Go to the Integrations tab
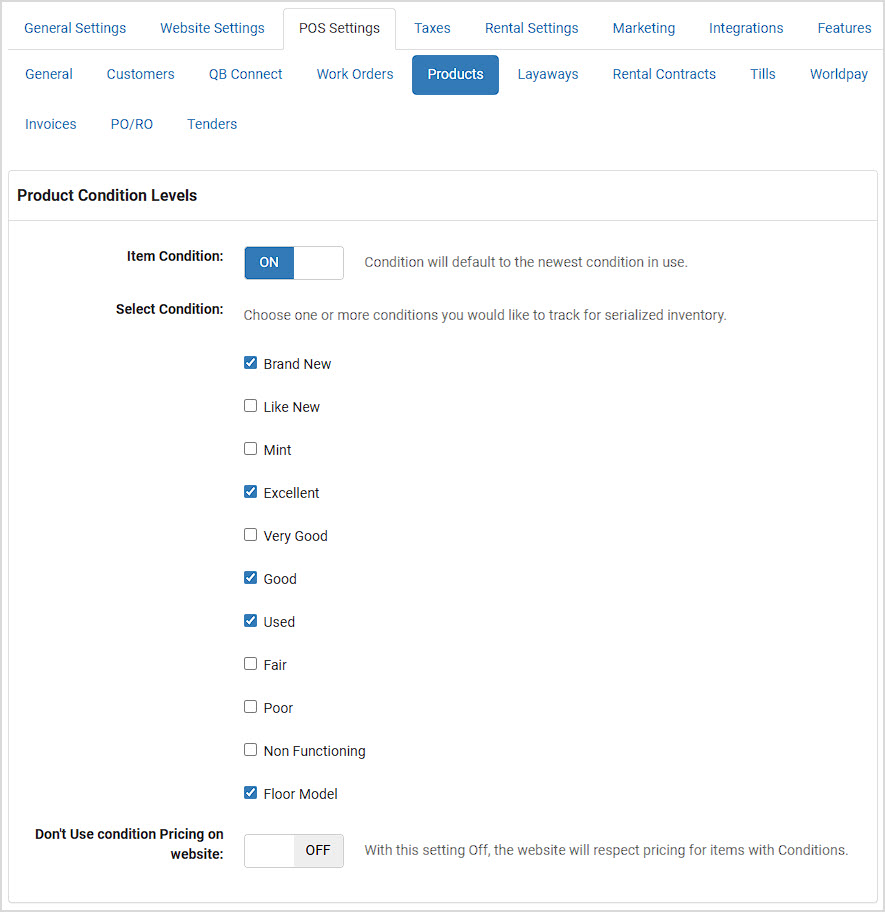 tap(746, 28)
